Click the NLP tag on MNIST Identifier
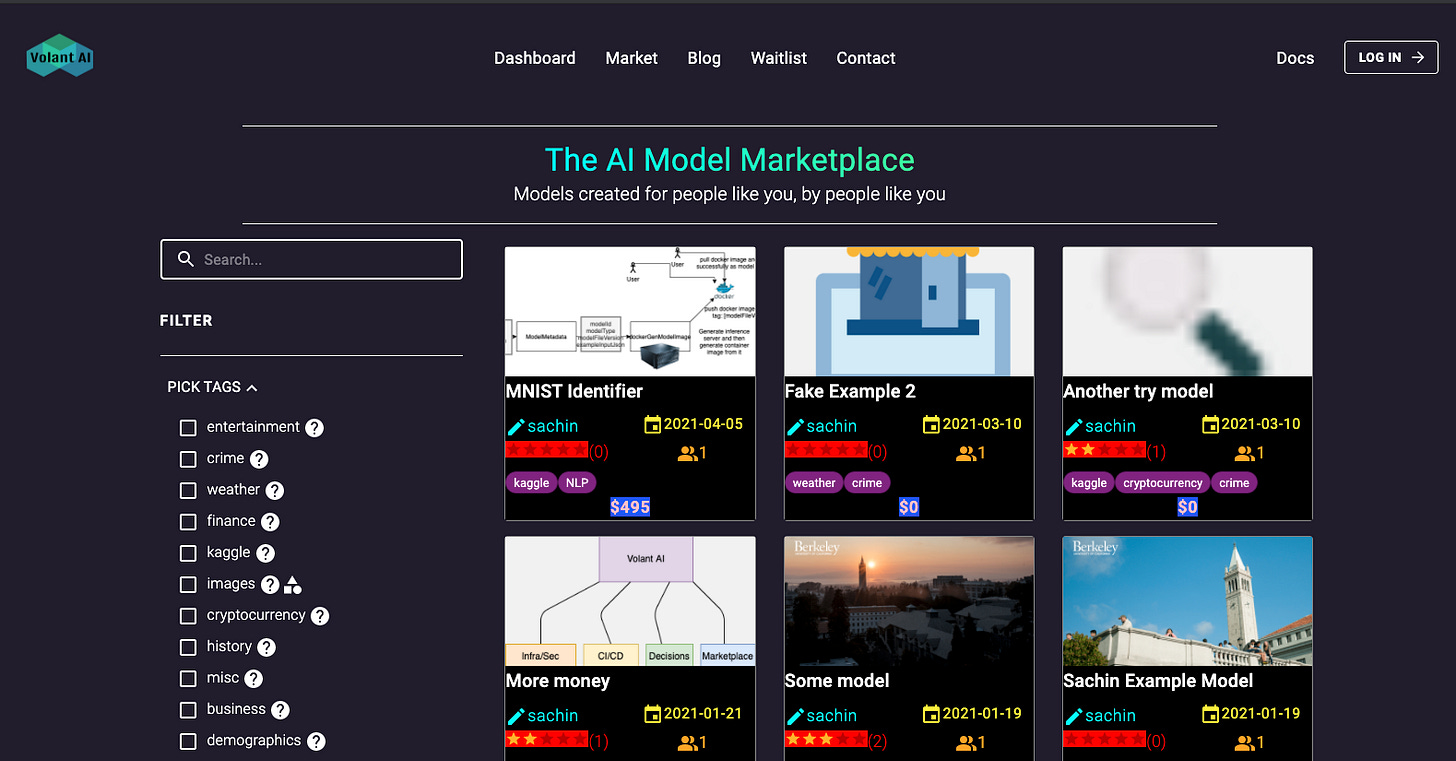Screen dimensions: 1456x761 (577, 483)
